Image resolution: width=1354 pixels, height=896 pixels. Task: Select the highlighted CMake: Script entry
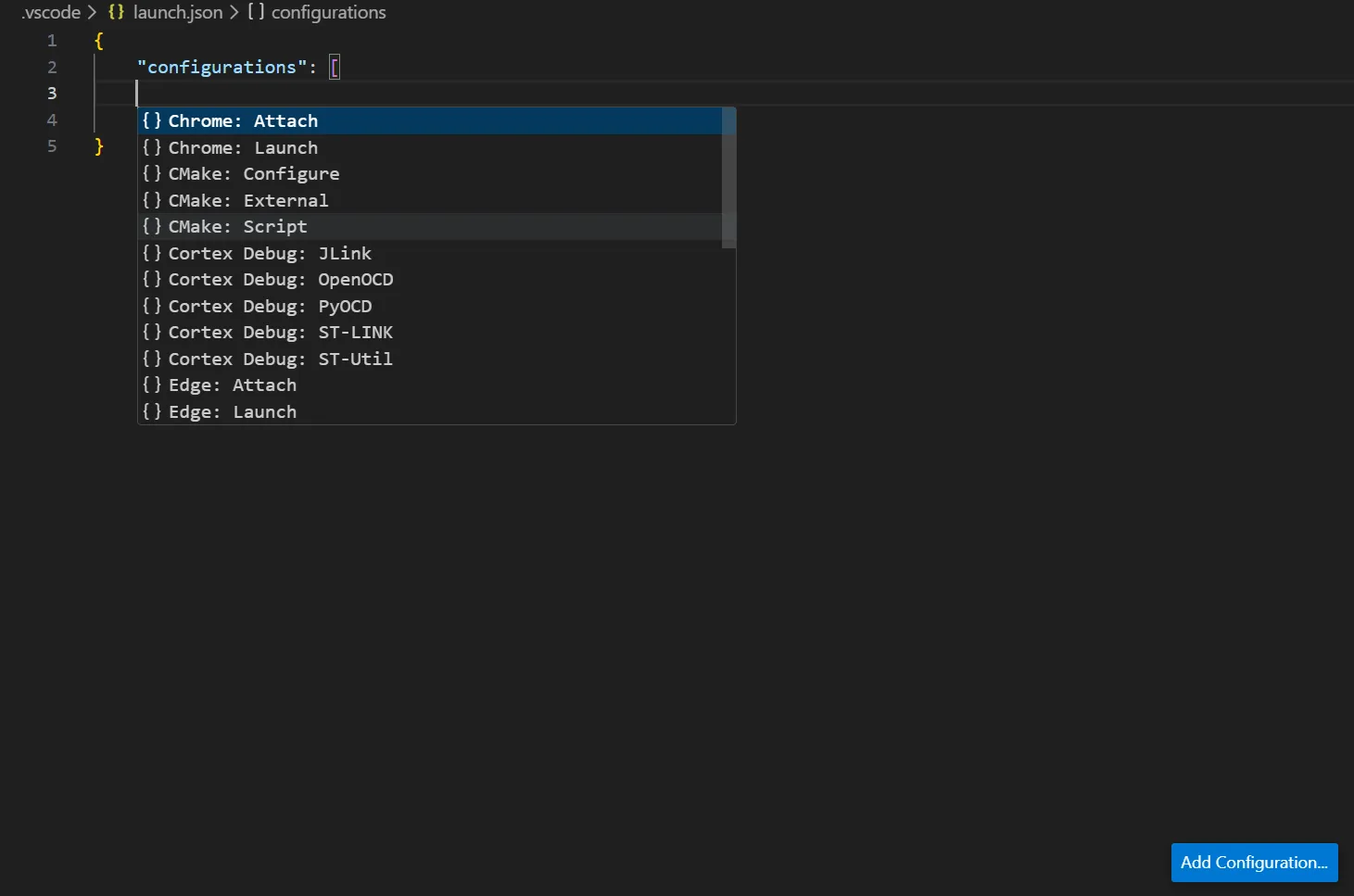(x=237, y=226)
